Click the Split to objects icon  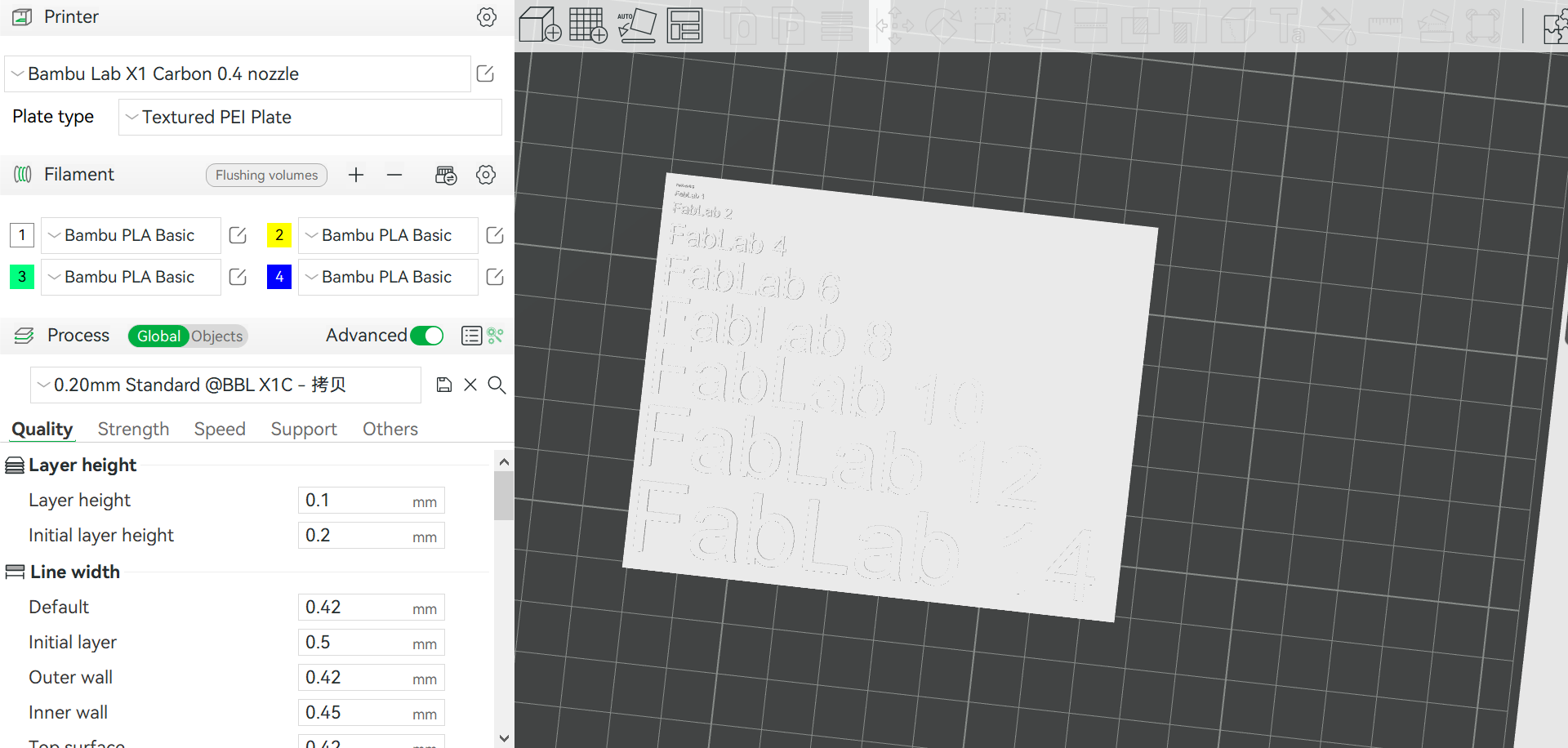pos(740,25)
